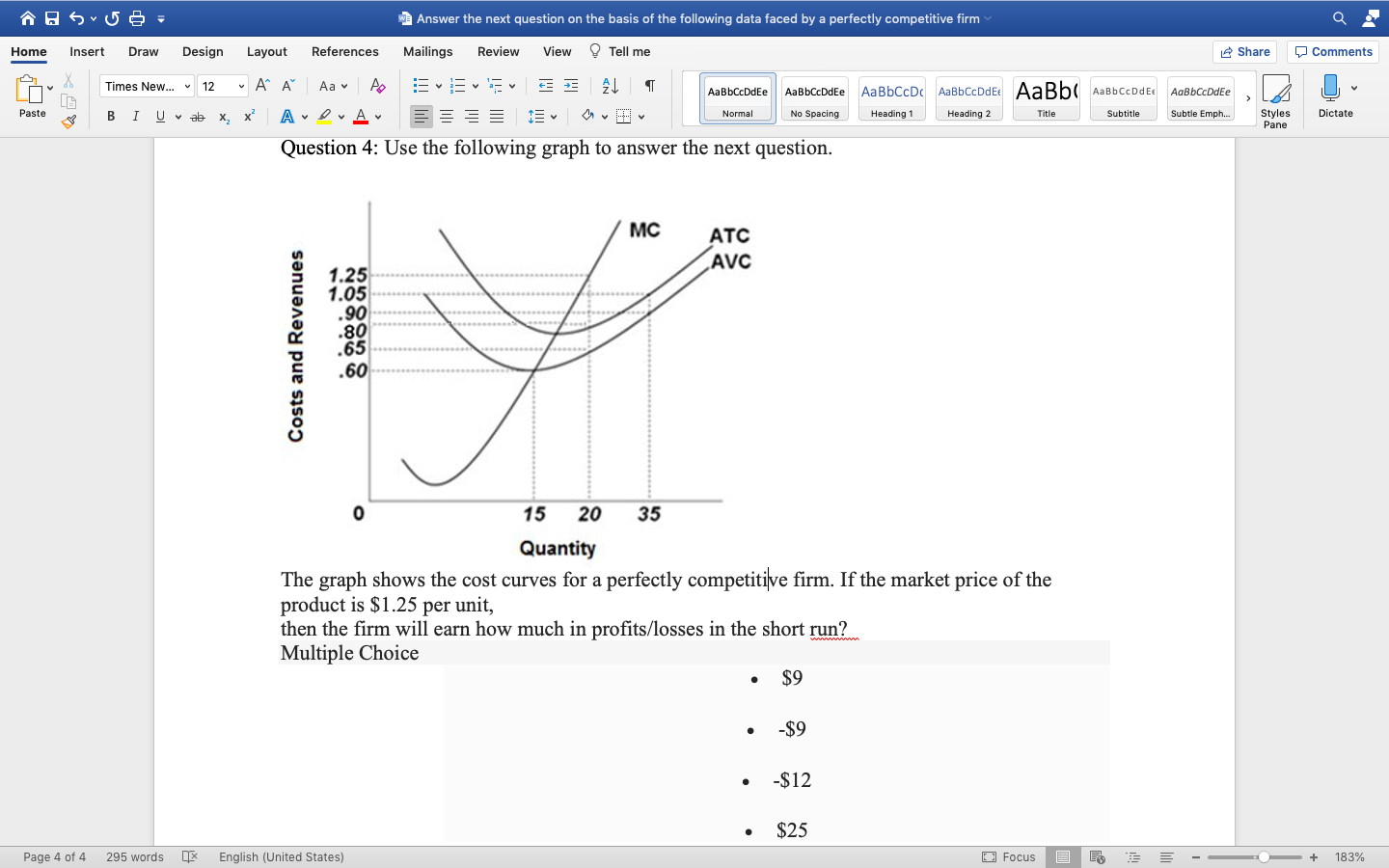The image size is (1389, 868).
Task: Click the Home icon in title bar
Action: (x=27, y=18)
